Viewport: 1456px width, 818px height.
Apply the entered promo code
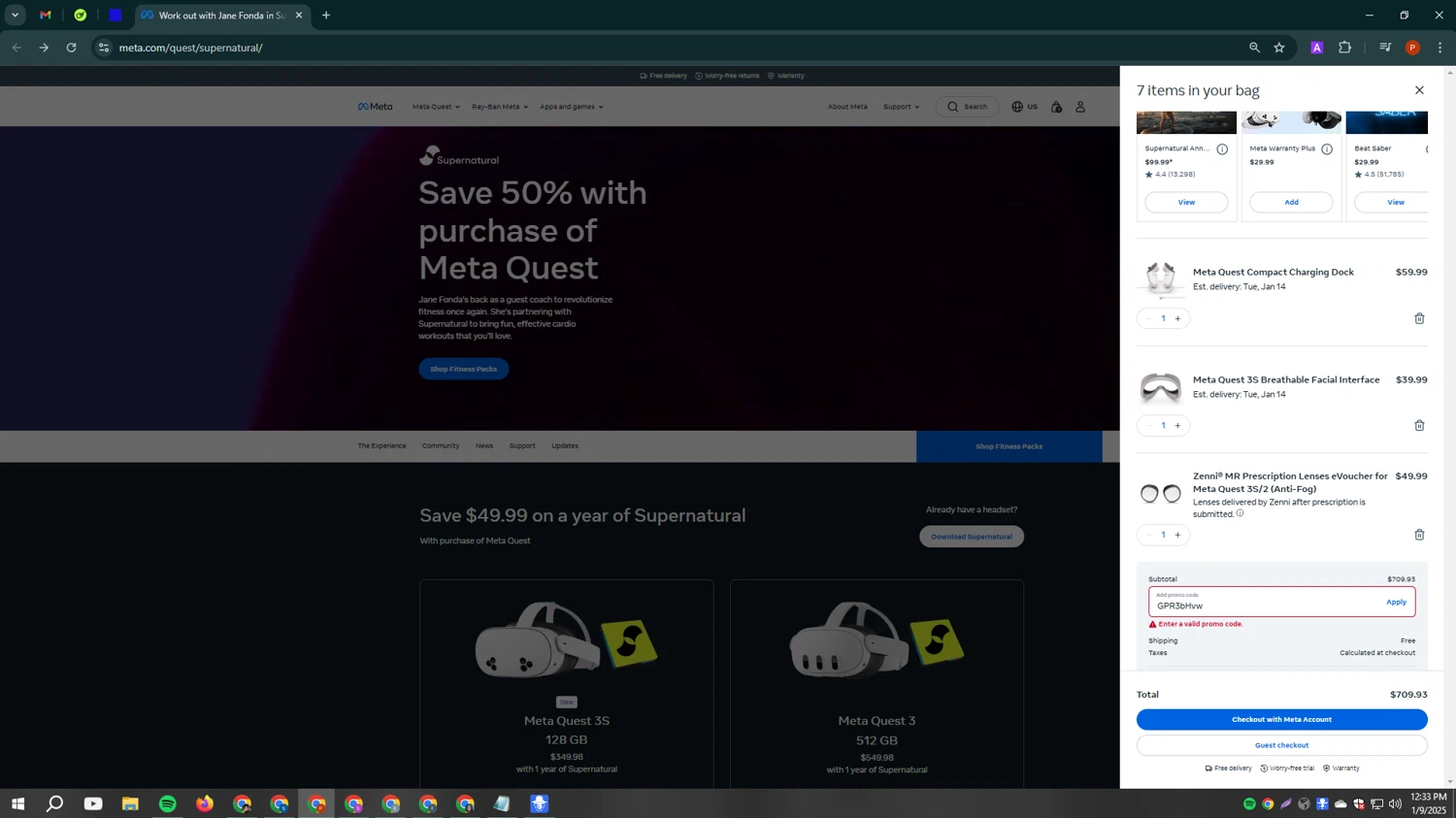coord(1396,602)
